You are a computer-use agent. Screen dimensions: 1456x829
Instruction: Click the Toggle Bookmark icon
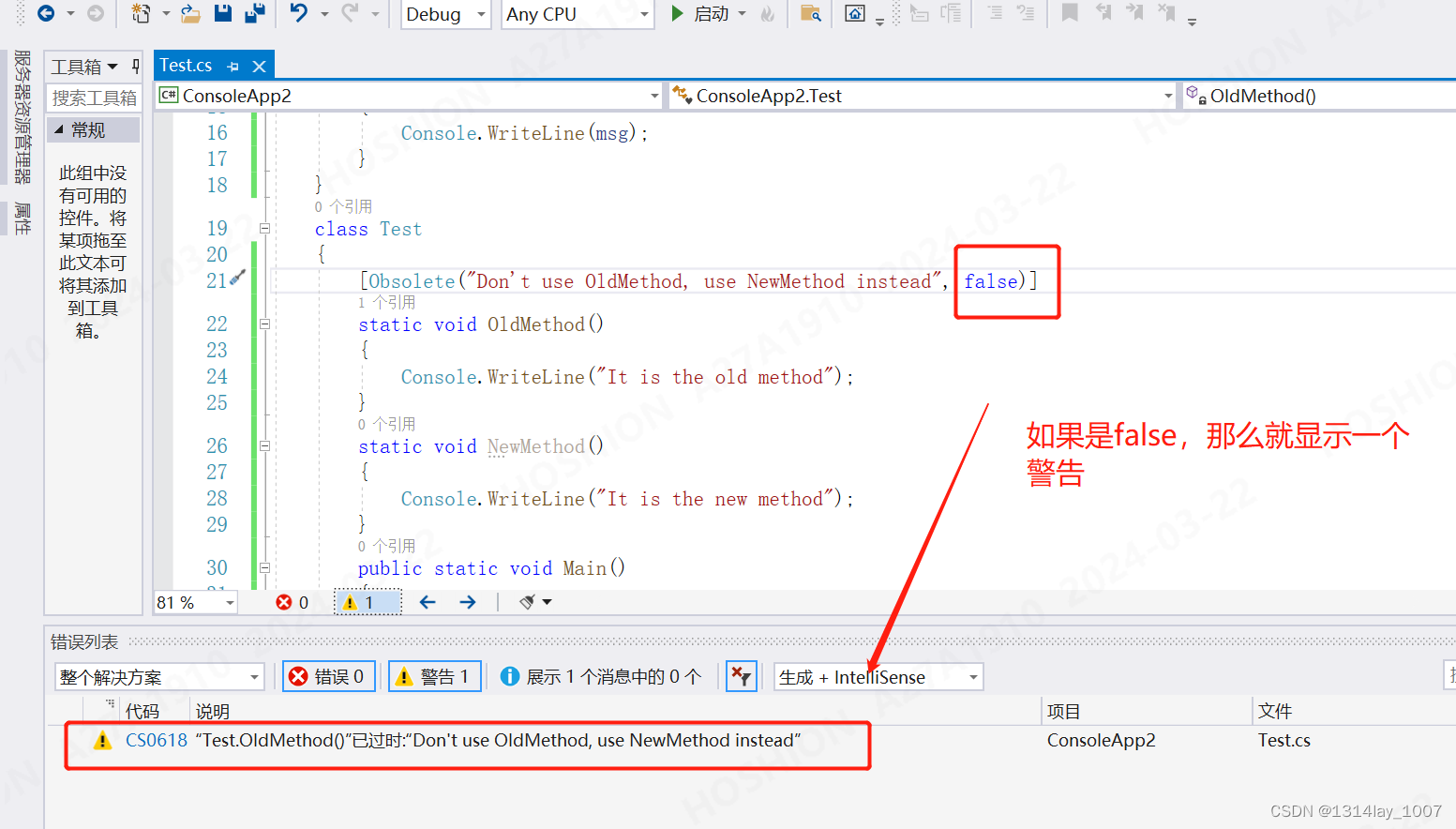1070,12
